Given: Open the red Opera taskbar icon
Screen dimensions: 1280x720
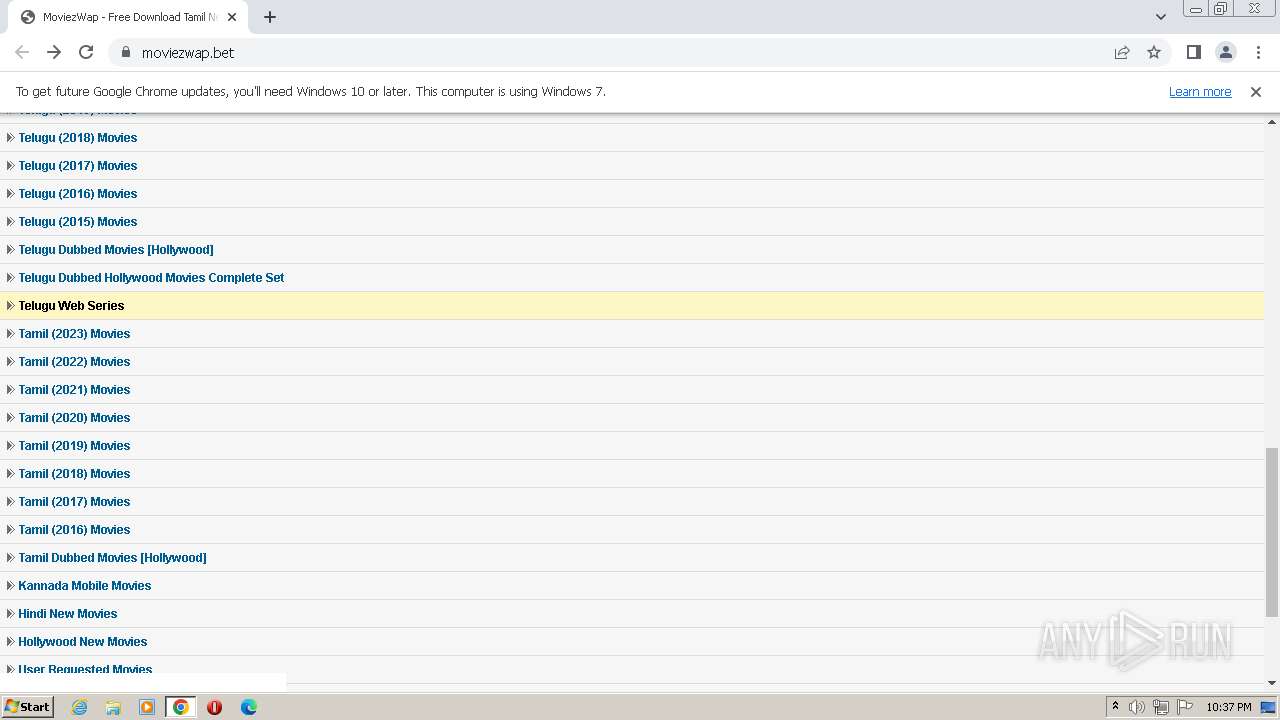Looking at the screenshot, I should coord(214,707).
